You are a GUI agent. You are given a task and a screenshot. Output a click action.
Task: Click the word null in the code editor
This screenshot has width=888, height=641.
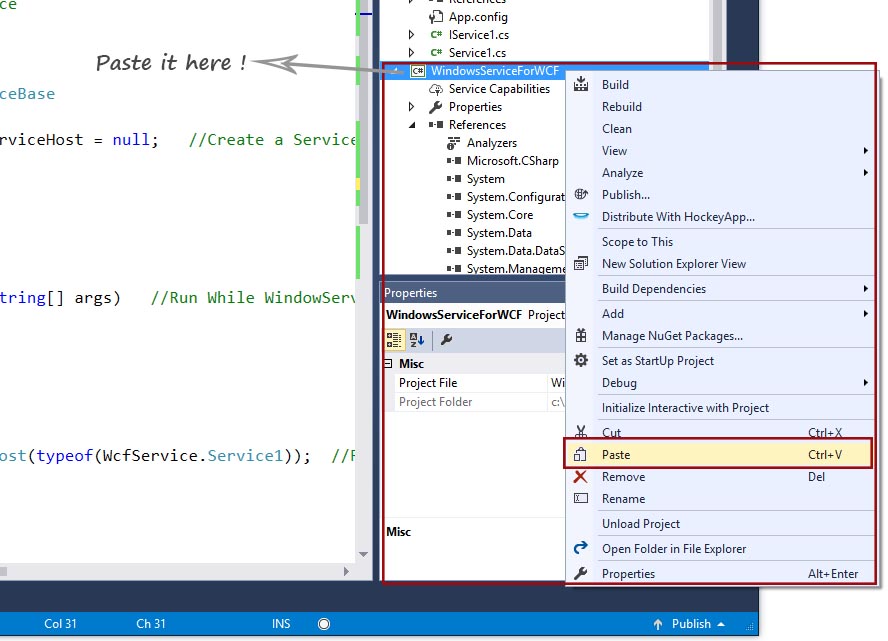point(131,139)
